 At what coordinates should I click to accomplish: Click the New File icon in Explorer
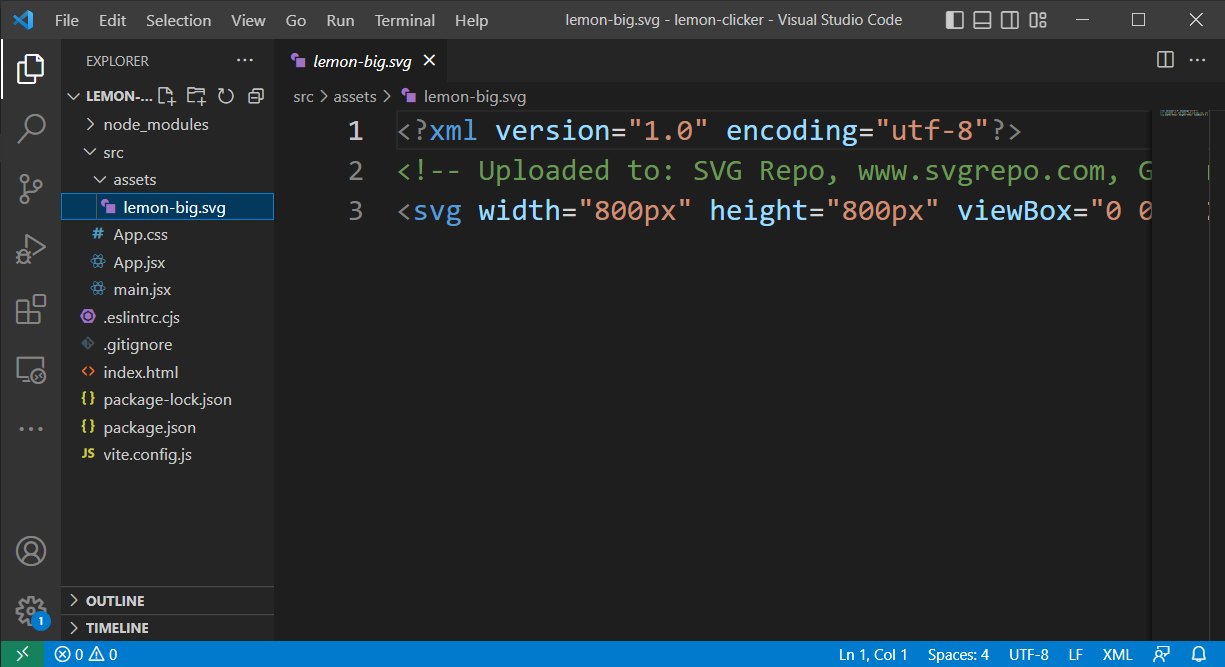click(x=167, y=96)
